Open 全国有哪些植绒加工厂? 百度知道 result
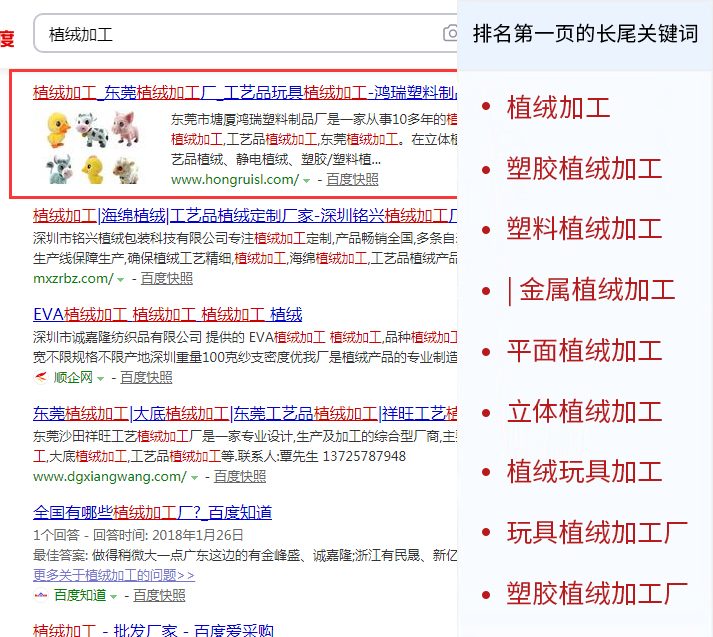 pyautogui.click(x=152, y=513)
